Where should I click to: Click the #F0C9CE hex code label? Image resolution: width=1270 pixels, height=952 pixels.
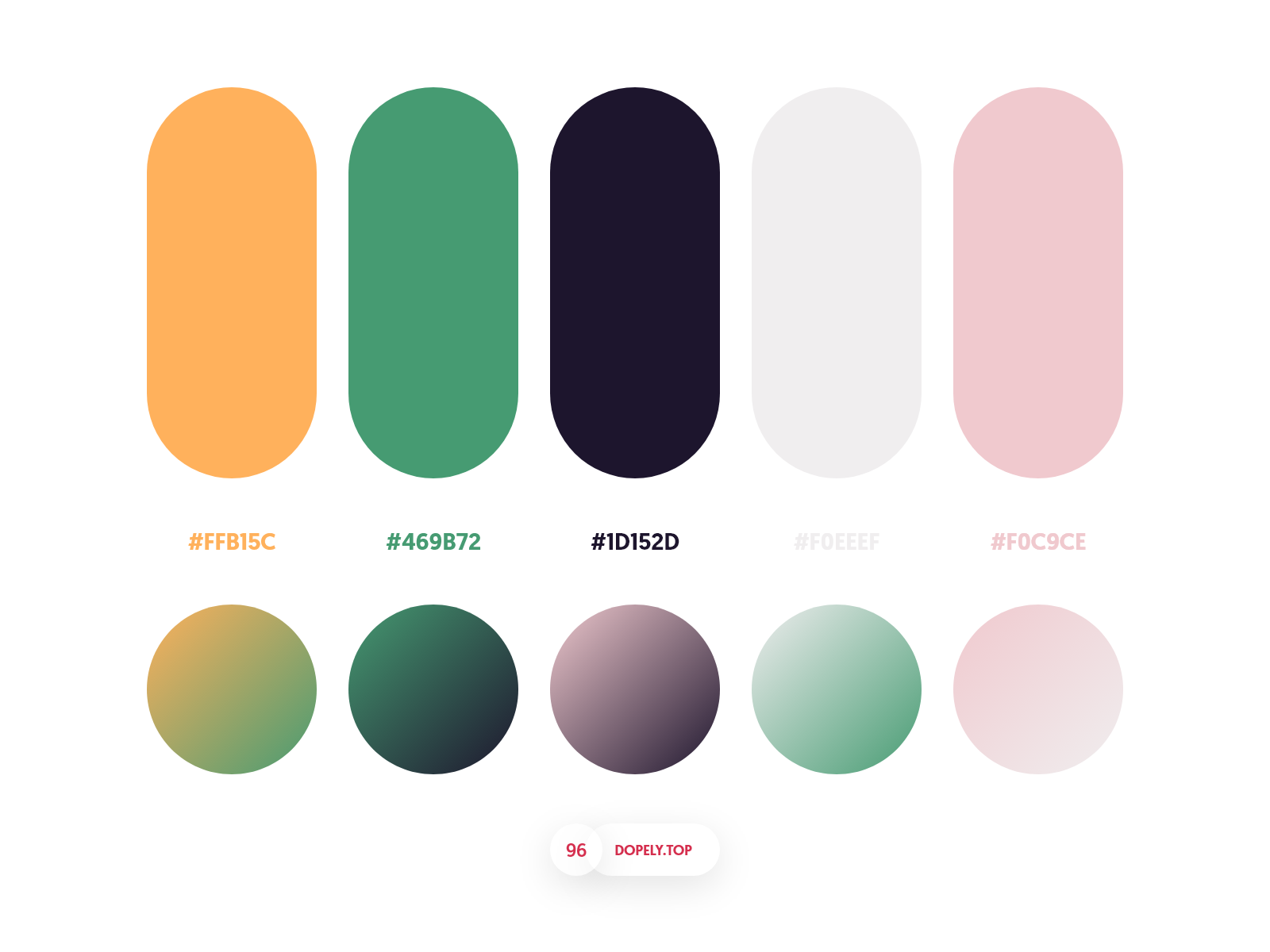pos(1038,542)
